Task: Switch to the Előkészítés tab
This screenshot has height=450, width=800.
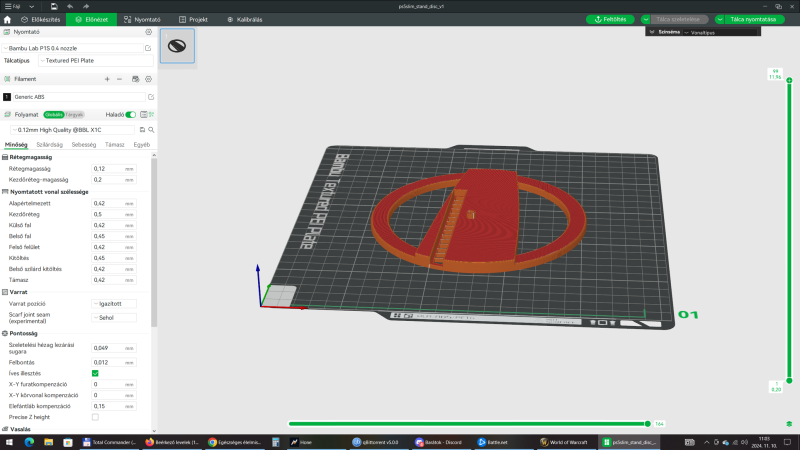Action: click(x=40, y=19)
